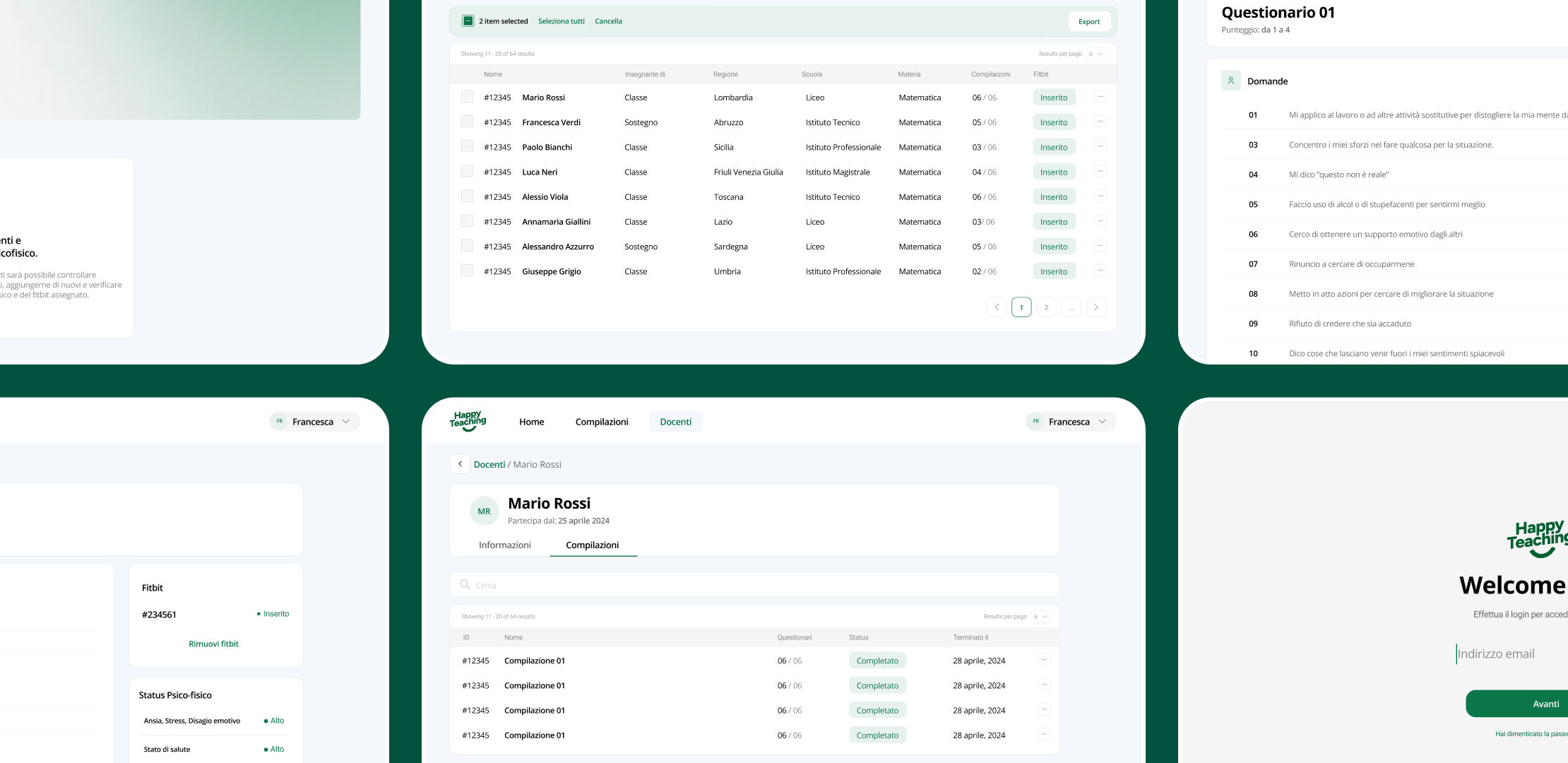The height and width of the screenshot is (763, 1568).
Task: Click the person icon next to Domande
Action: pyautogui.click(x=1230, y=81)
